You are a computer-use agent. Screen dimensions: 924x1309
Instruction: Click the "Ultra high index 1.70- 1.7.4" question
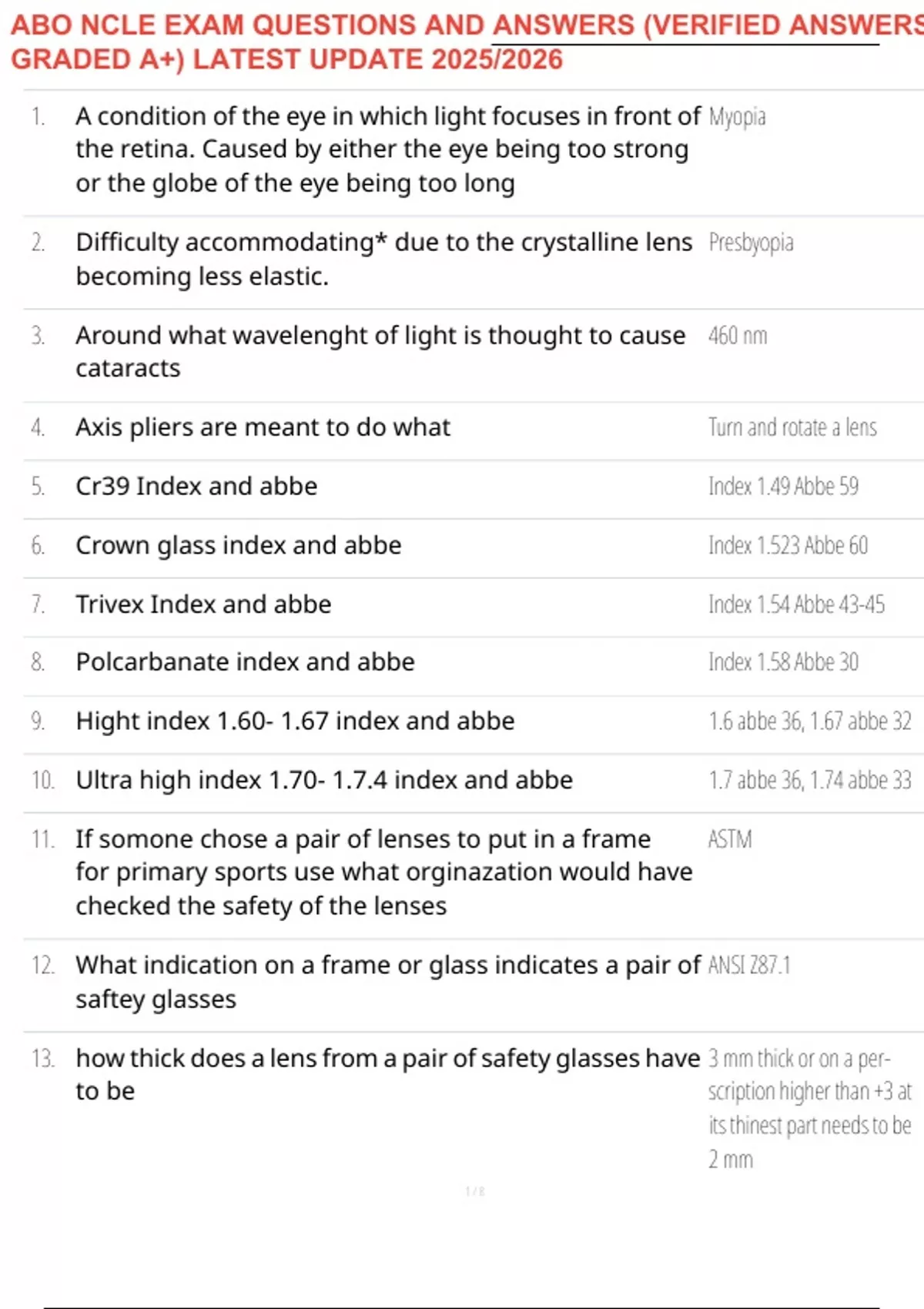pyautogui.click(x=324, y=781)
